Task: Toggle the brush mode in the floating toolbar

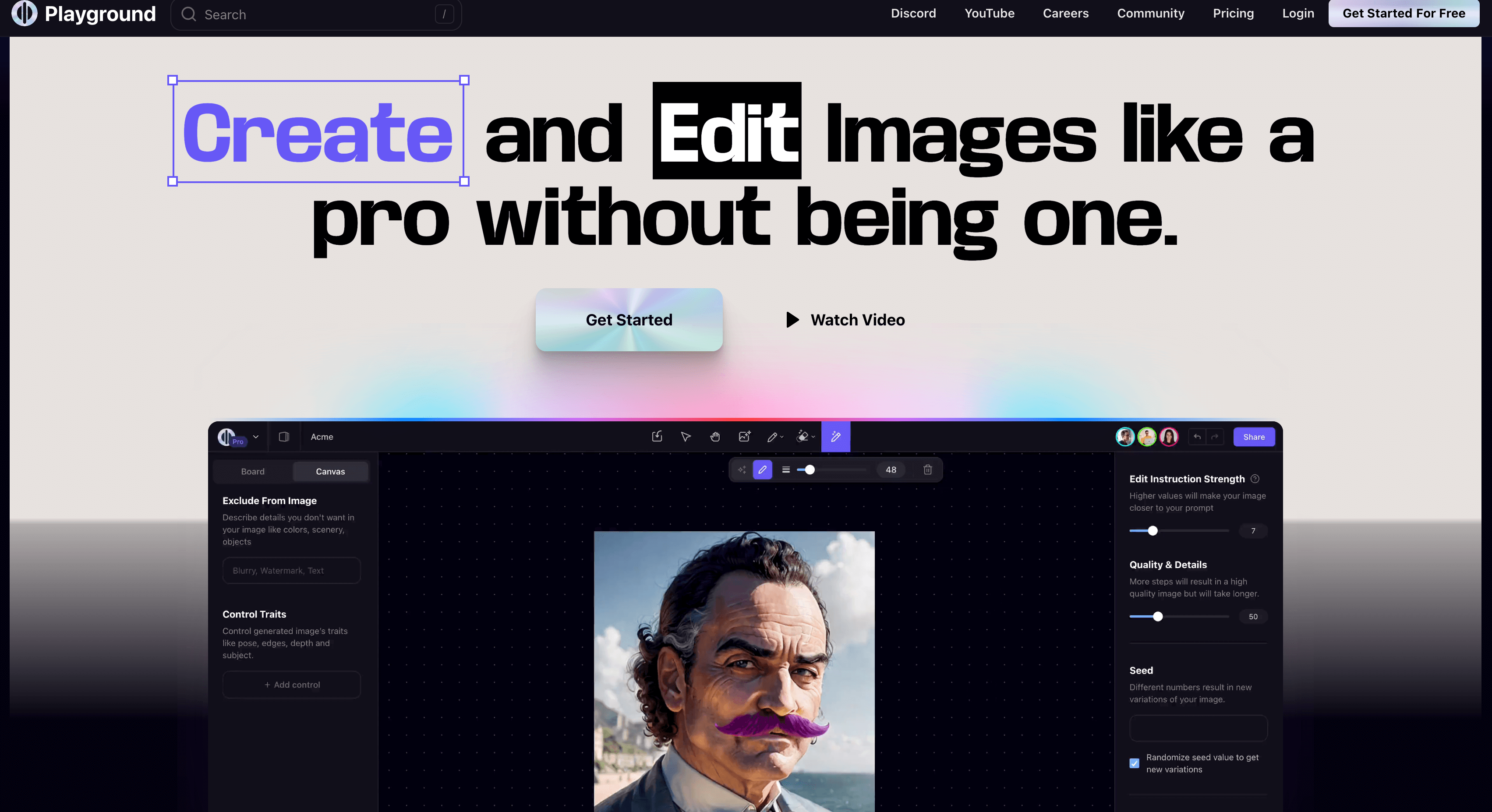Action: point(762,470)
